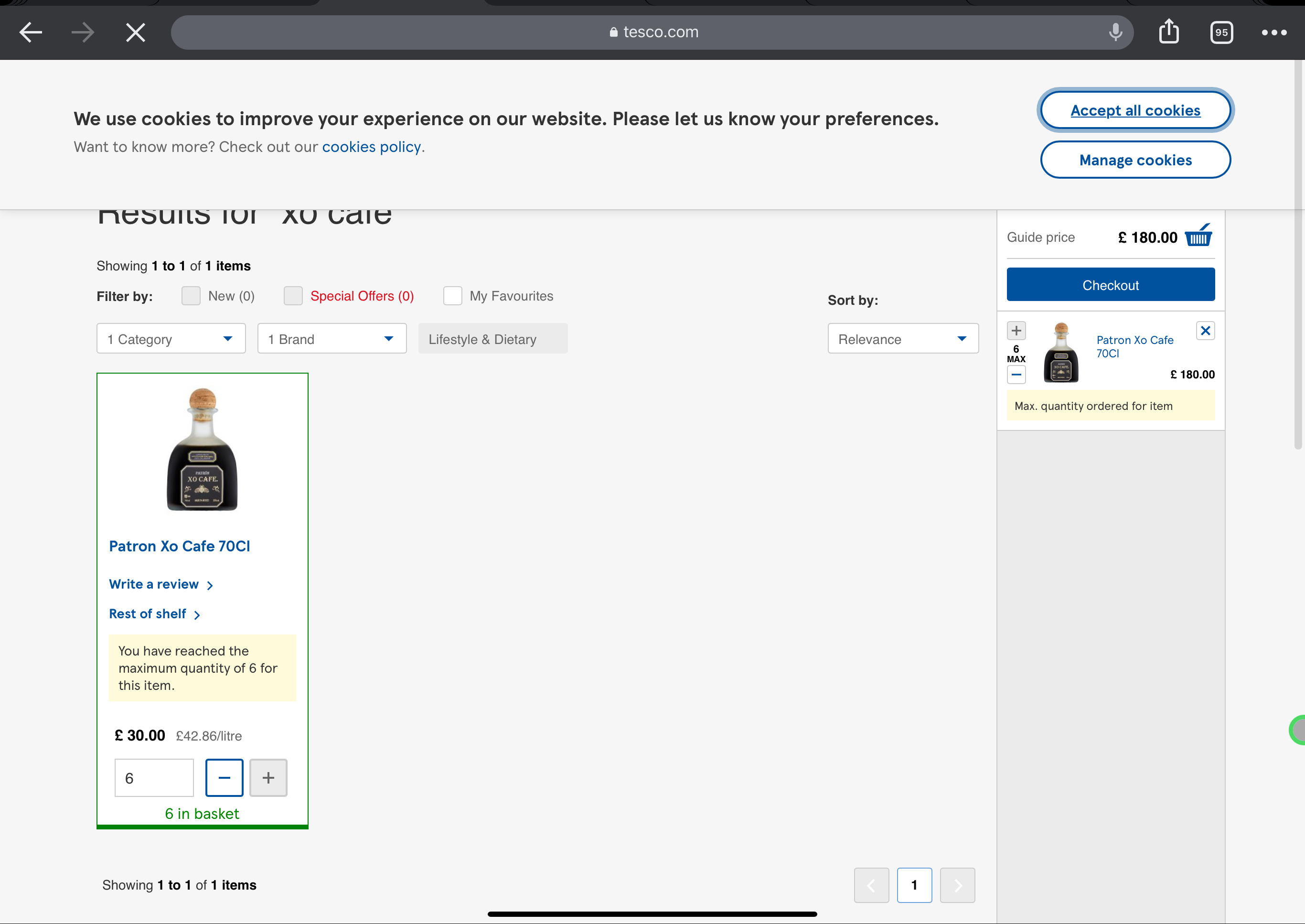
Task: Tap the microphone voice search icon
Action: (x=1115, y=32)
